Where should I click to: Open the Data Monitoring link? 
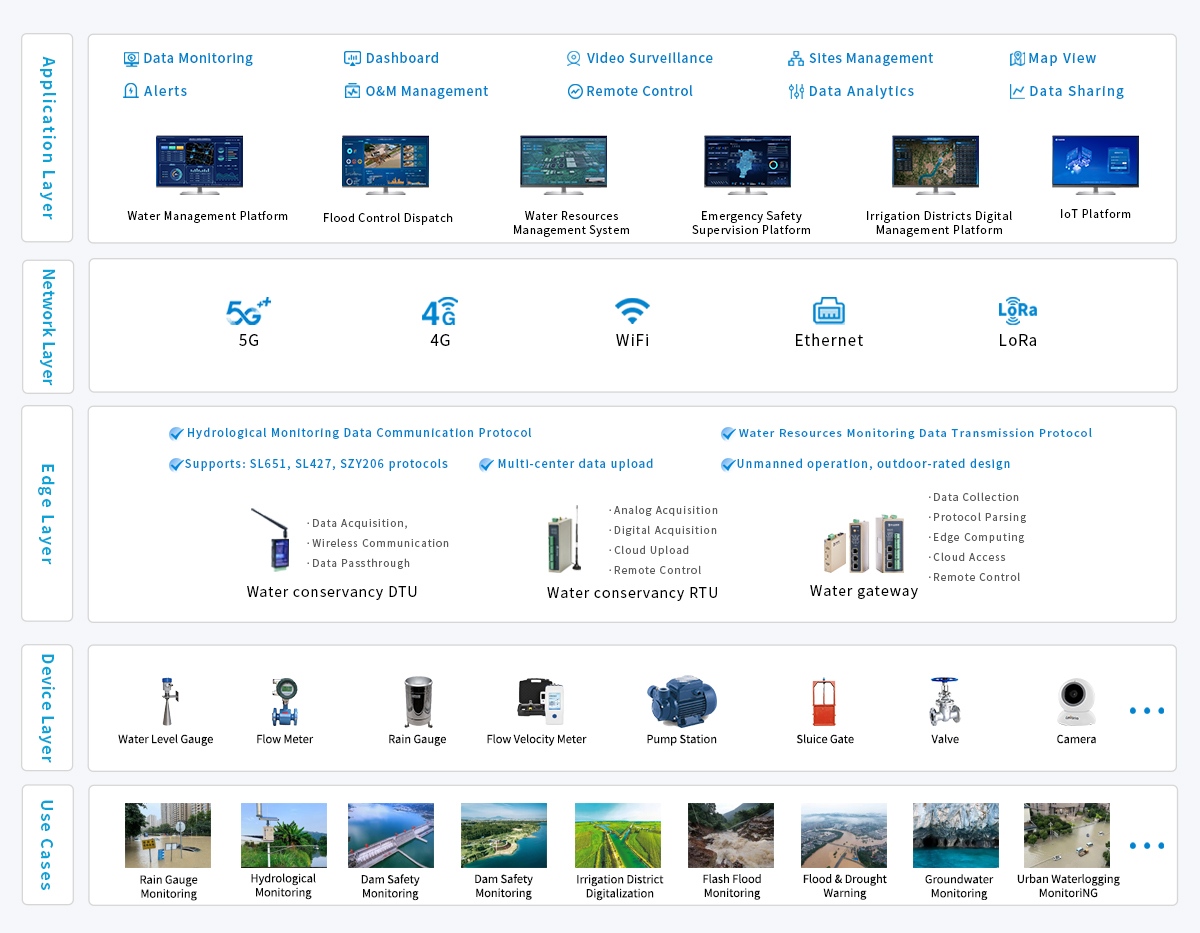click(197, 58)
